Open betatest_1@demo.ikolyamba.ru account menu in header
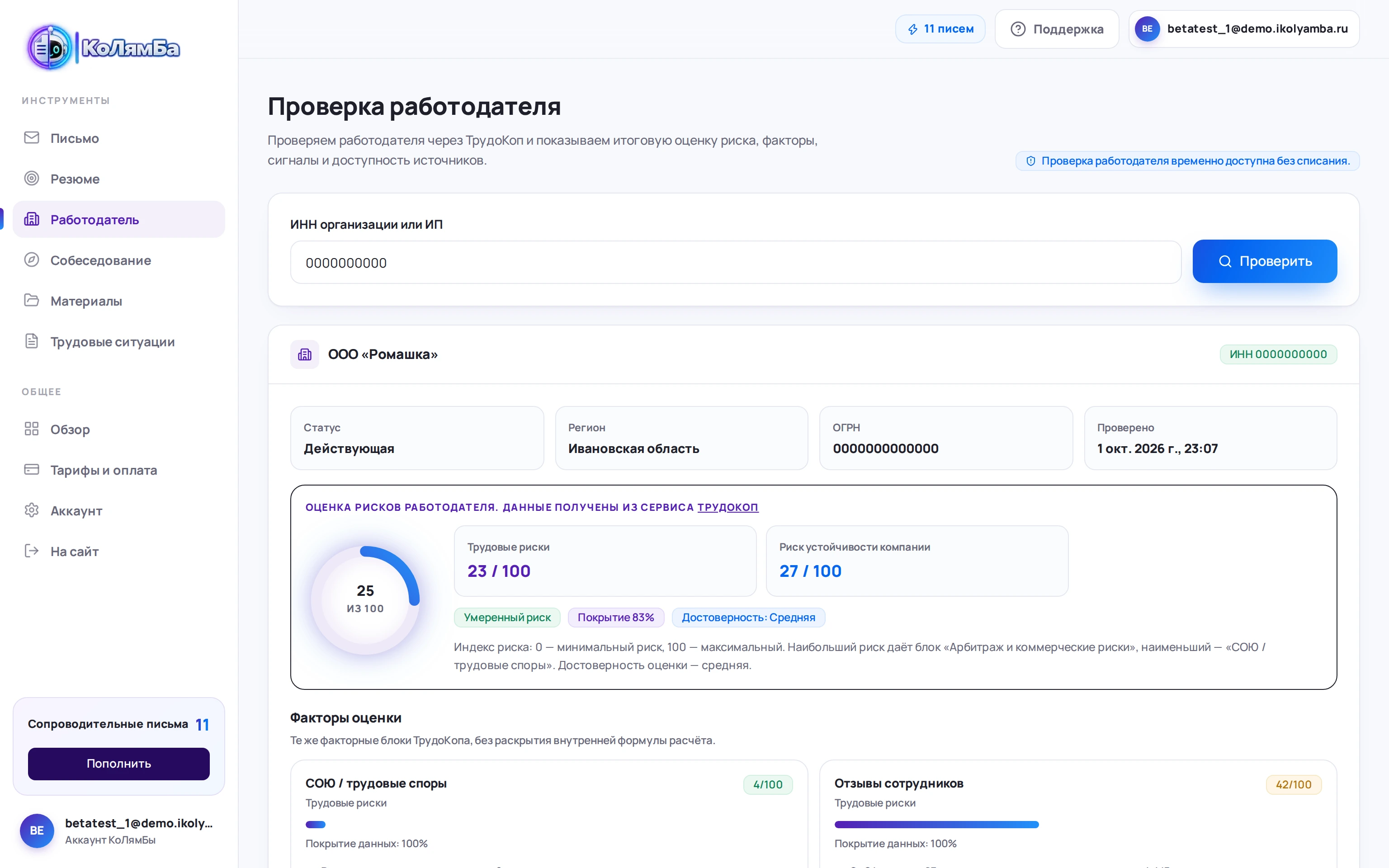The image size is (1389, 868). point(1244,28)
